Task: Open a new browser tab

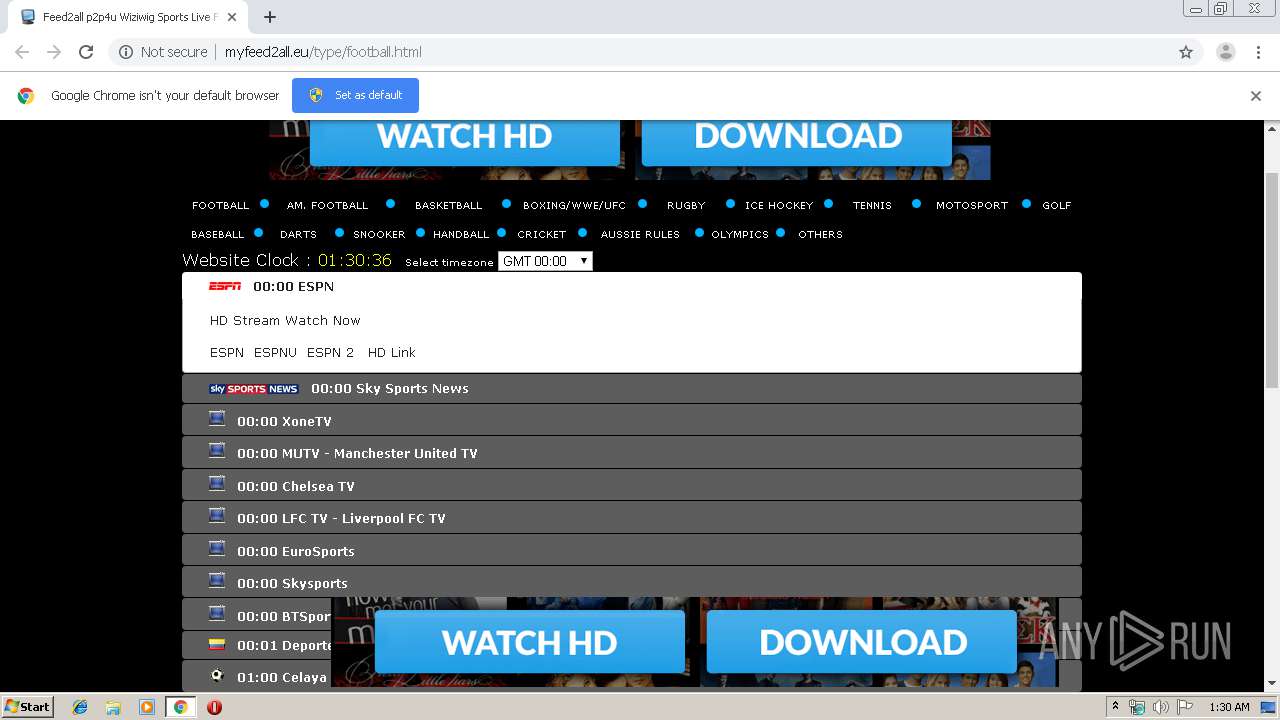Action: click(x=270, y=17)
